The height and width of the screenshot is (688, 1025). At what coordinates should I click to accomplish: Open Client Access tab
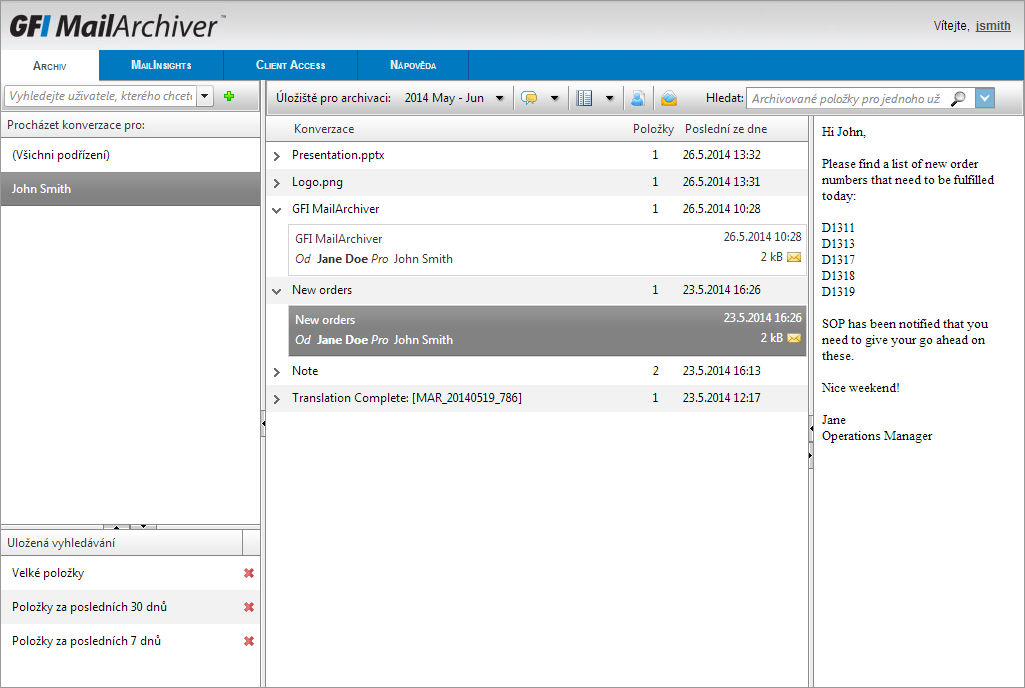tap(290, 65)
